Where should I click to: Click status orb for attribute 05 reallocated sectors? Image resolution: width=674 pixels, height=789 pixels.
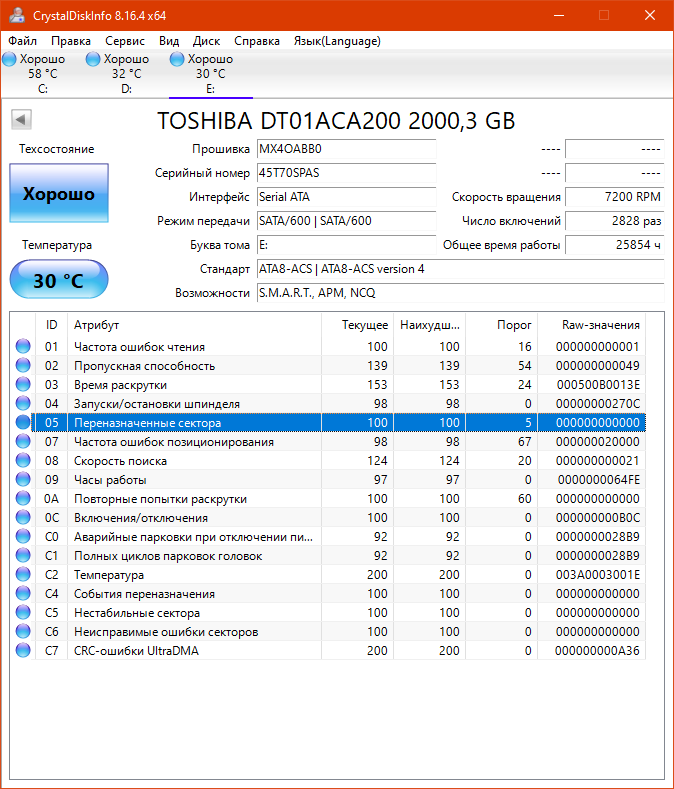coord(23,422)
